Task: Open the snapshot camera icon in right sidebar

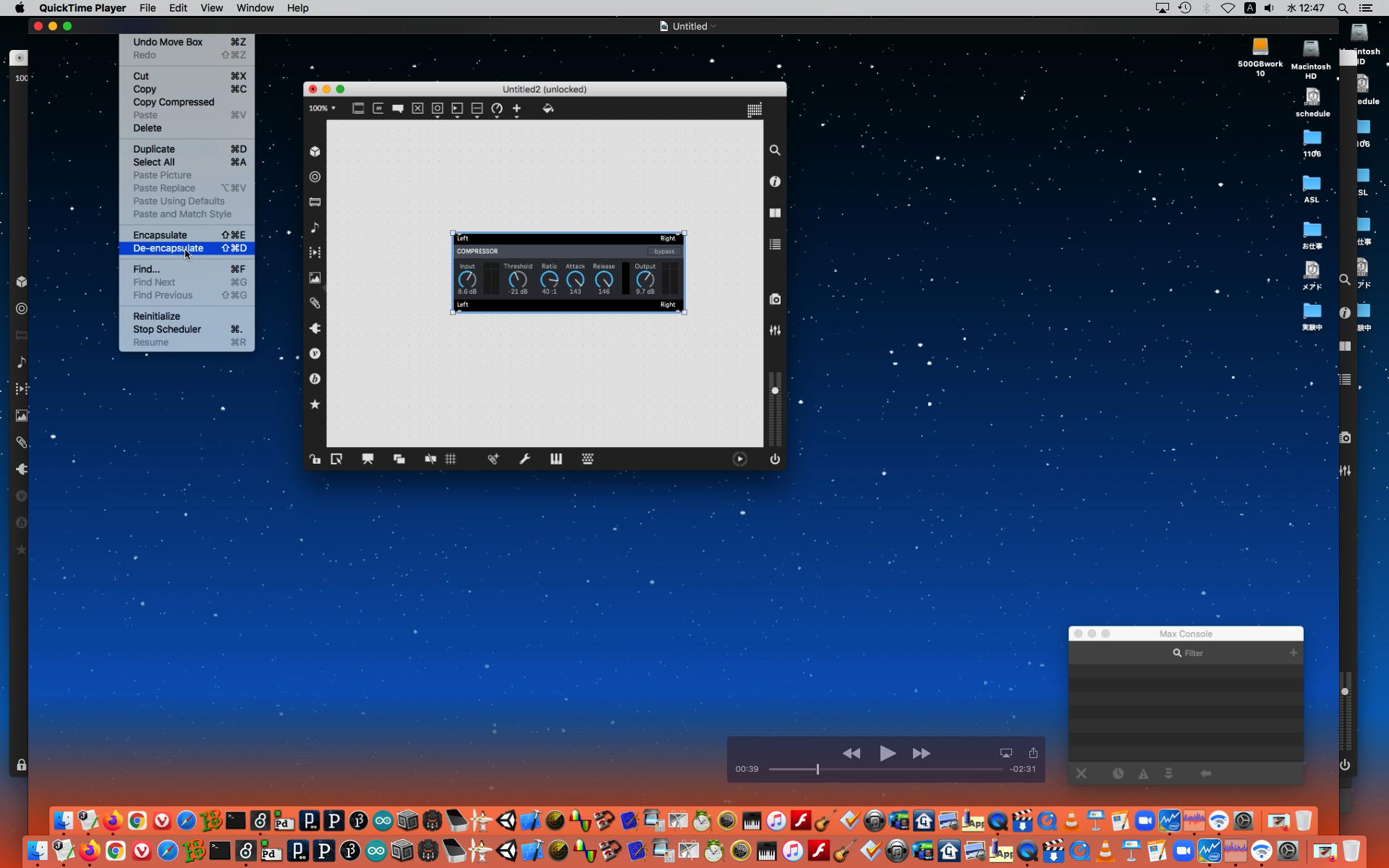Action: (x=775, y=299)
